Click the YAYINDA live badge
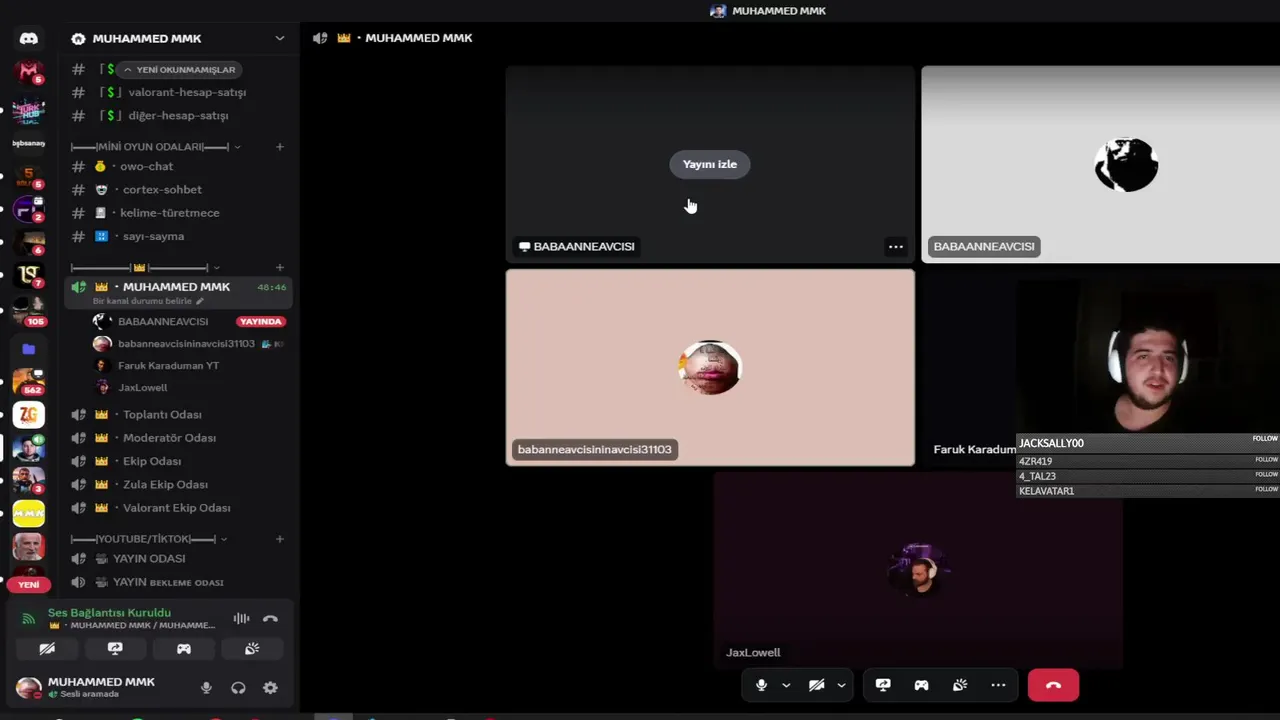This screenshot has height=720, width=1280. pyautogui.click(x=261, y=322)
